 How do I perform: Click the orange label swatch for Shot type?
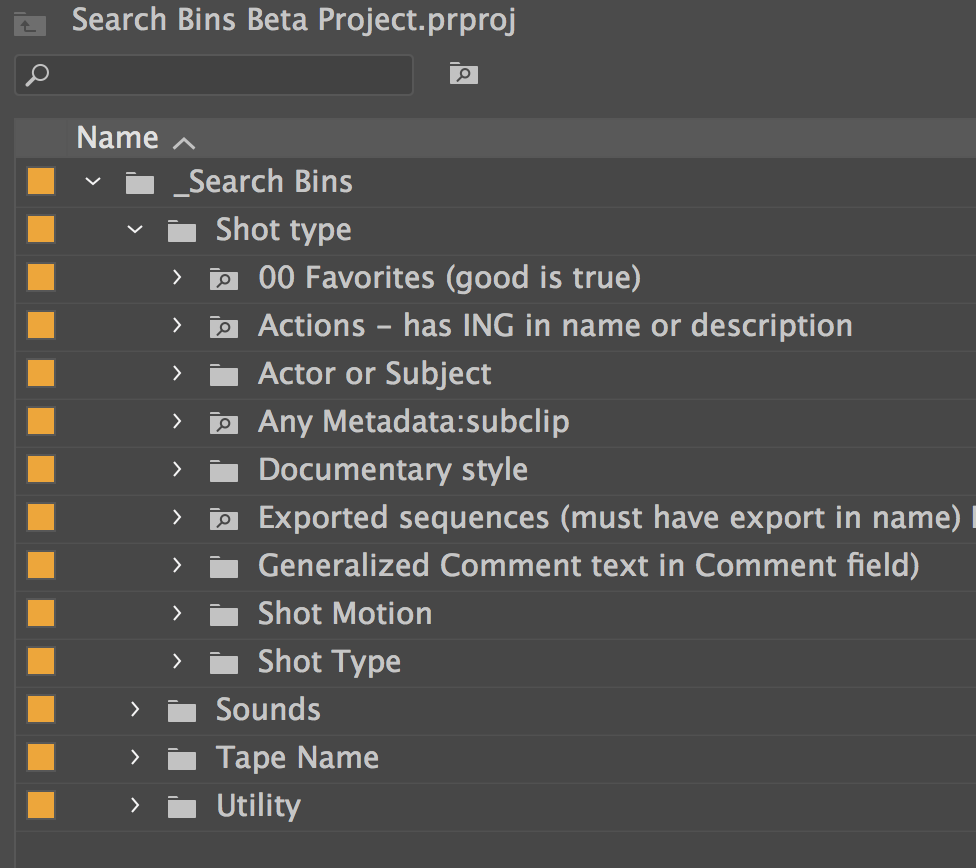(41, 229)
